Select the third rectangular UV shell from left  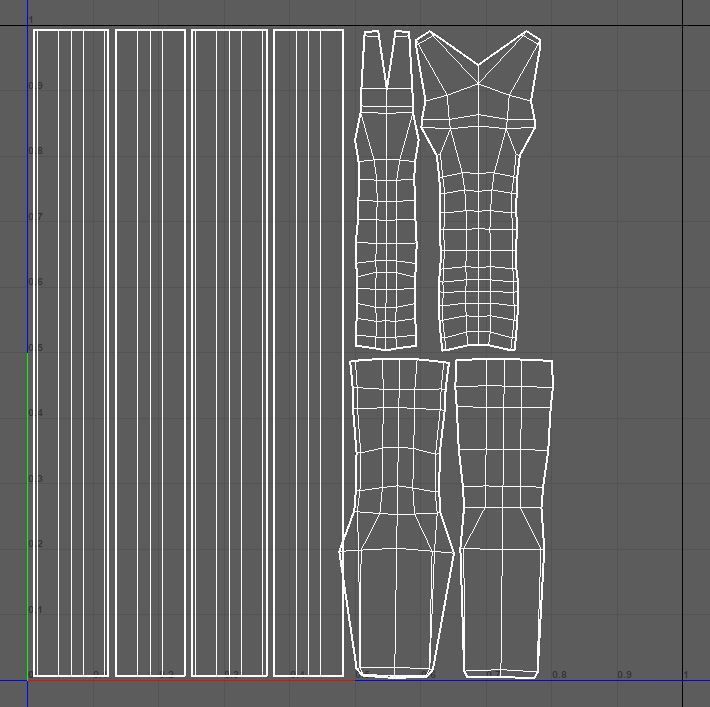point(230,353)
